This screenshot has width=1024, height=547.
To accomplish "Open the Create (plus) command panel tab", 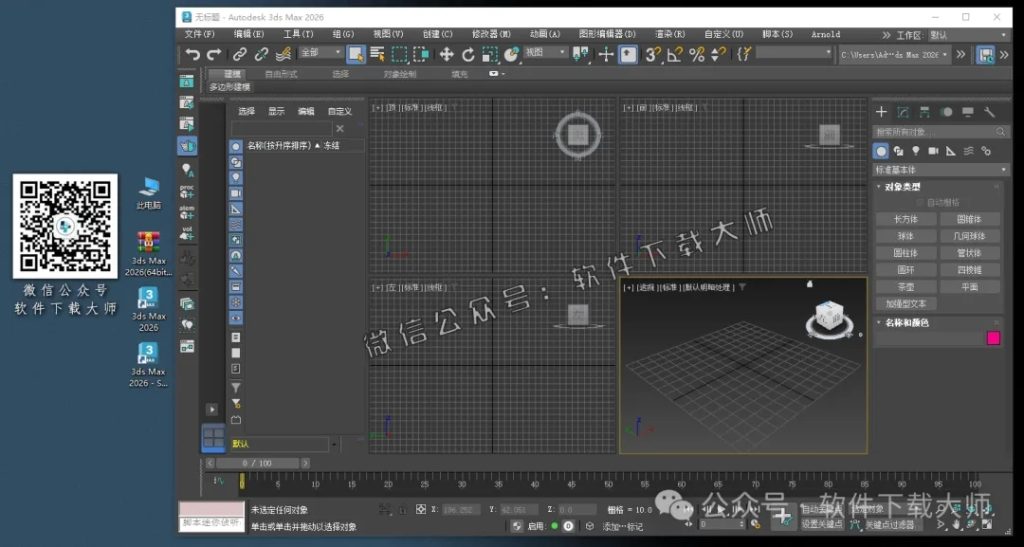I will click(x=881, y=112).
